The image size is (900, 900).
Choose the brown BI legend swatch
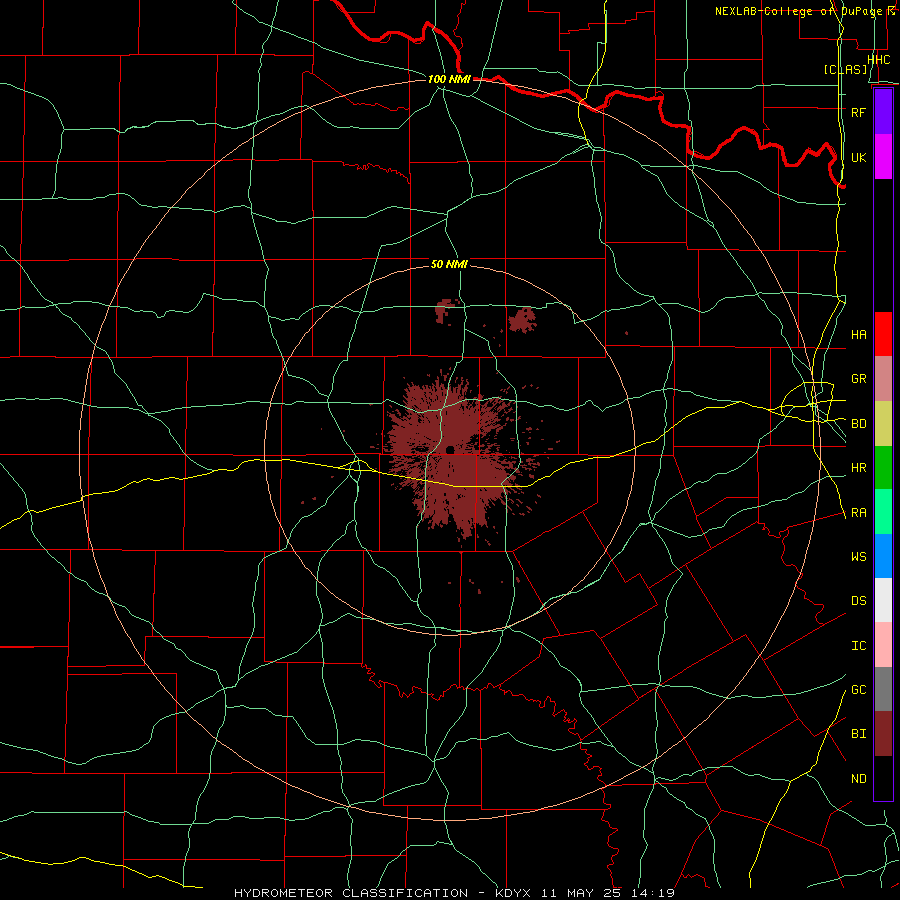click(x=883, y=734)
